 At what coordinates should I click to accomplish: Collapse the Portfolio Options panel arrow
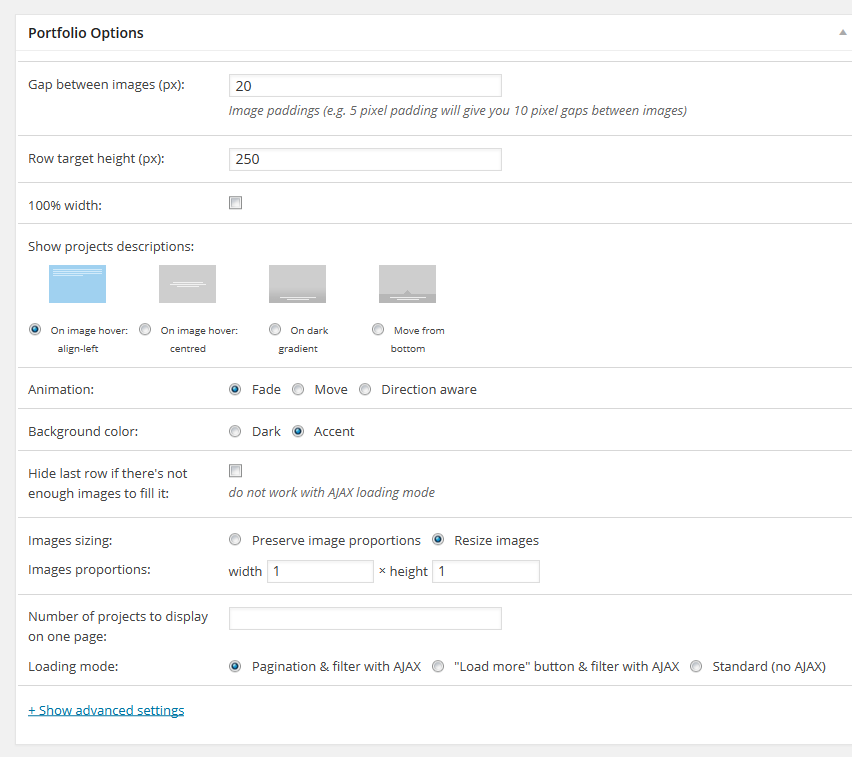click(x=842, y=33)
